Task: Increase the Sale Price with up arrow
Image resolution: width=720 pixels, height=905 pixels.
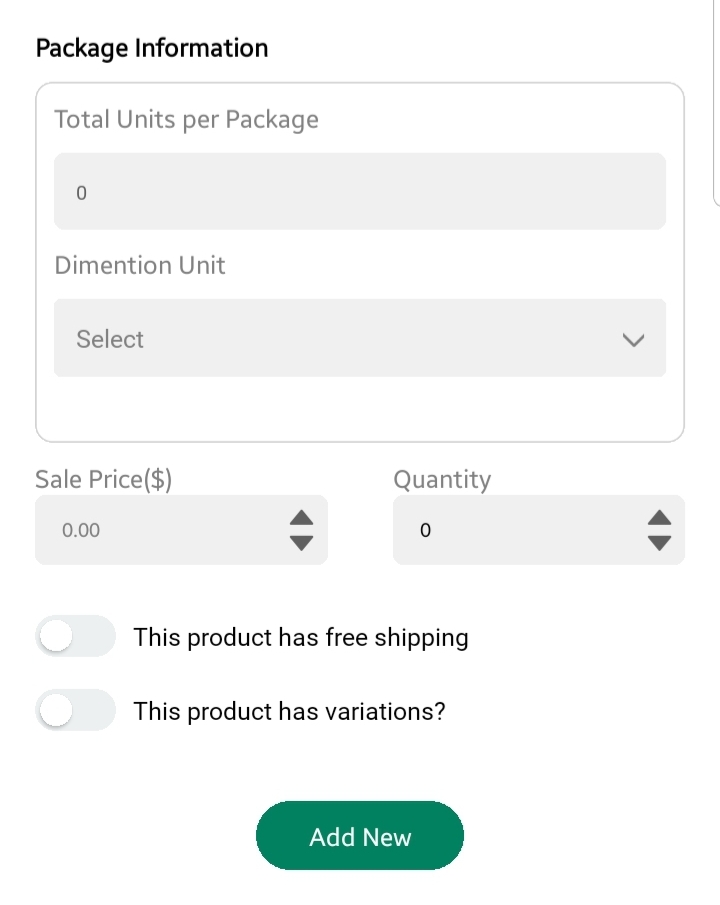Action: (301, 518)
